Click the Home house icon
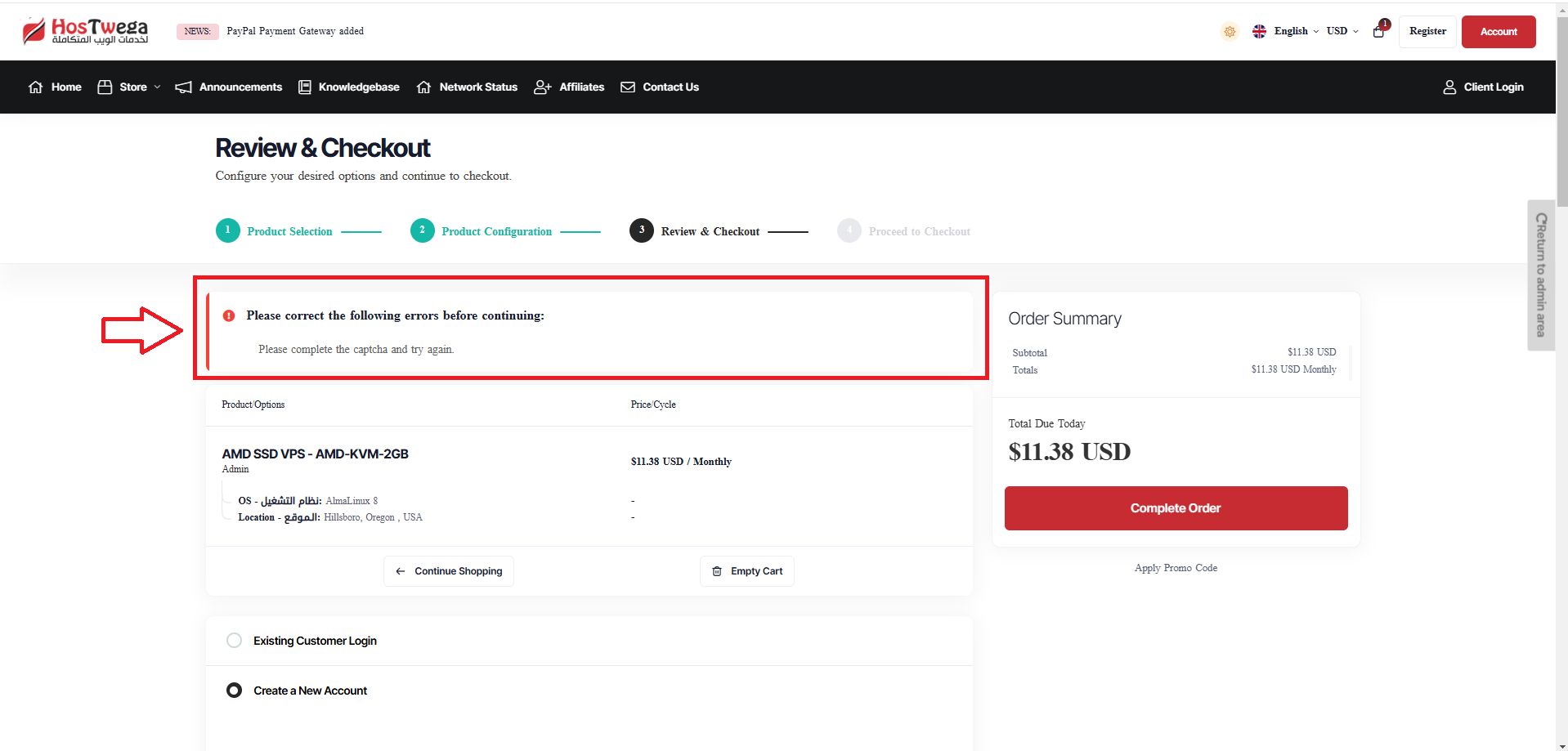 pyautogui.click(x=36, y=87)
